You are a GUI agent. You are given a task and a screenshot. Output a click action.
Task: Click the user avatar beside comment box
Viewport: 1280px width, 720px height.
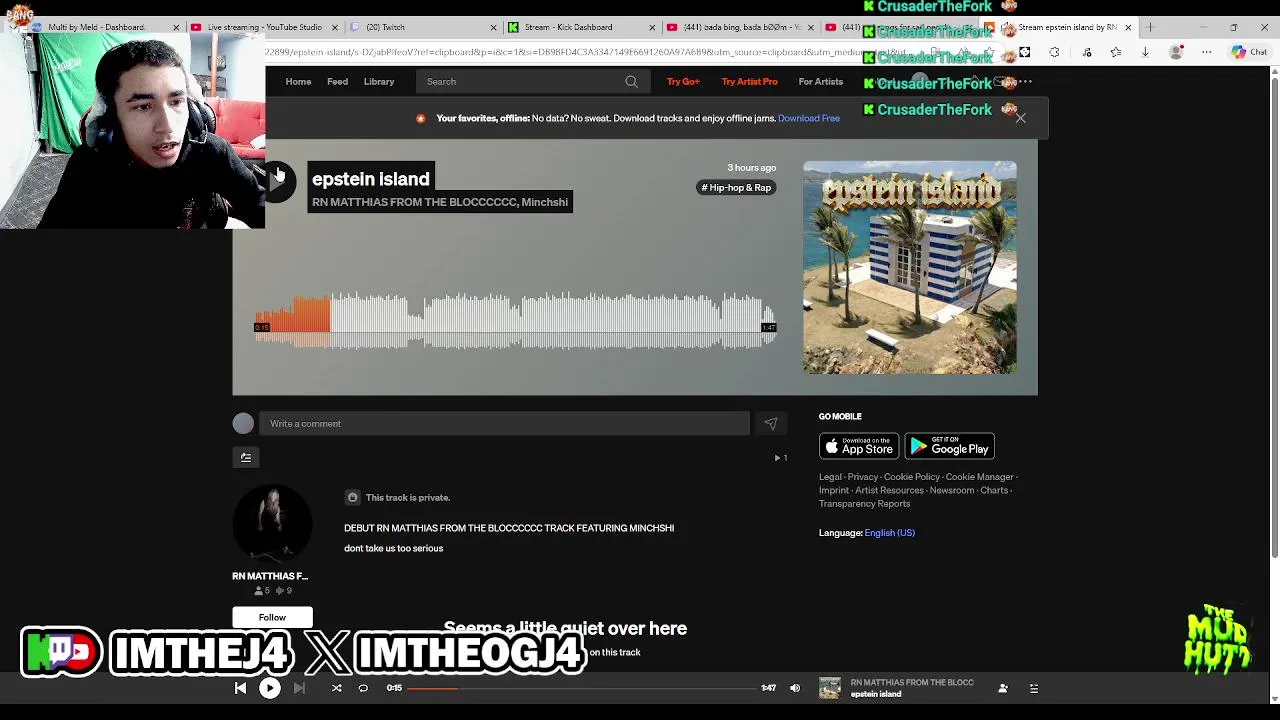(x=243, y=424)
